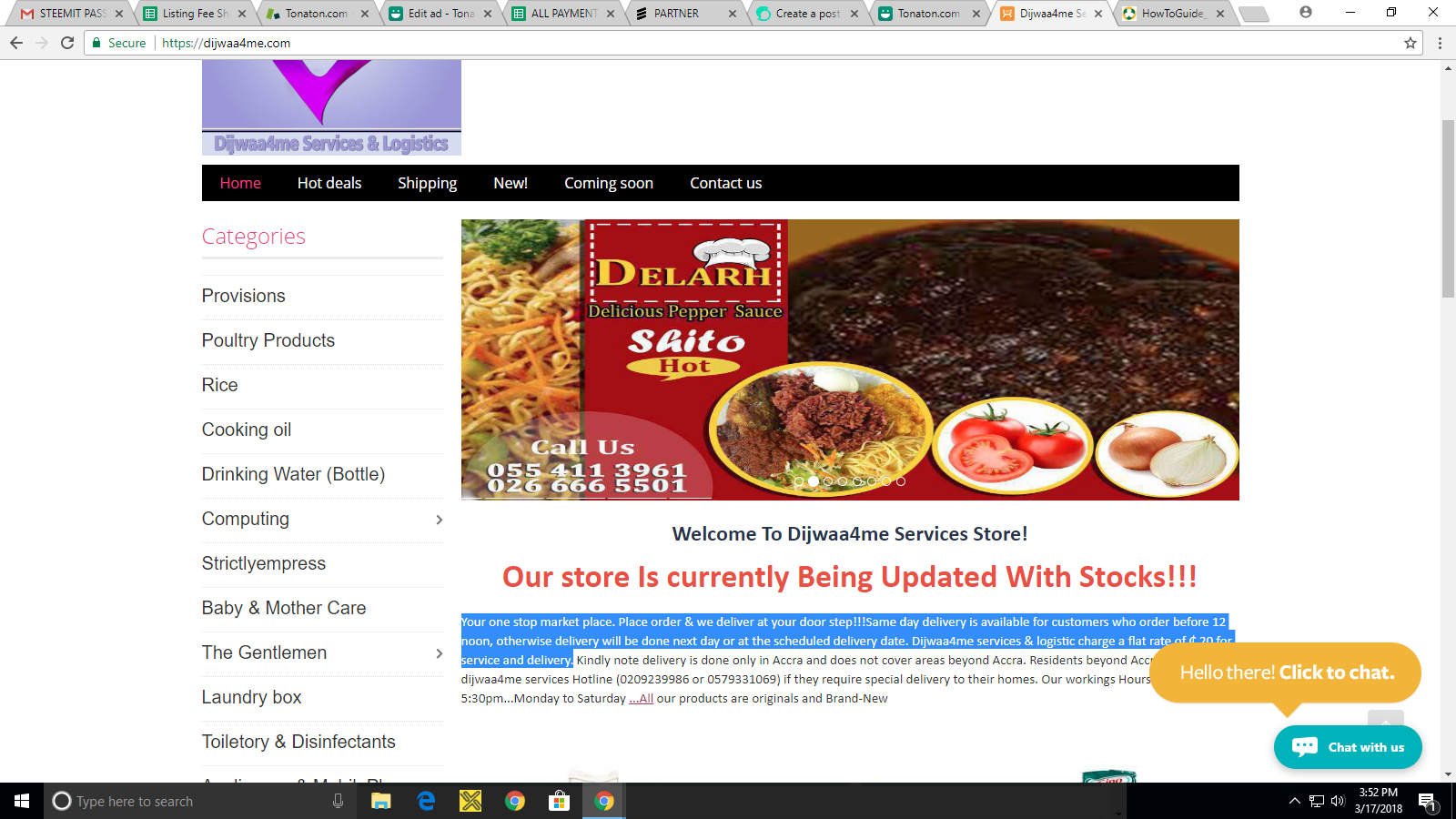Open Toiletory & Disinfectants category
Image resolution: width=1456 pixels, height=819 pixels.
298,742
